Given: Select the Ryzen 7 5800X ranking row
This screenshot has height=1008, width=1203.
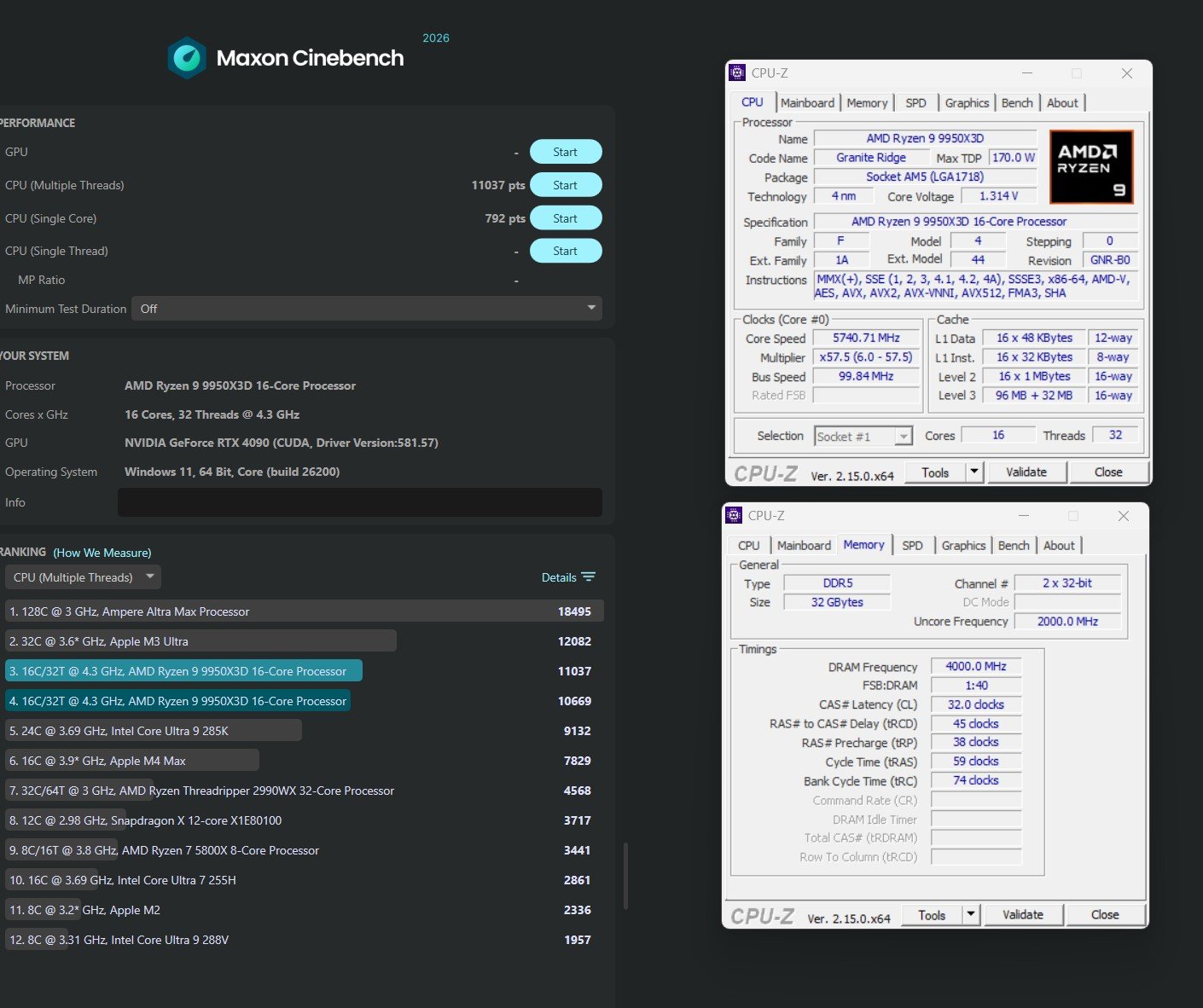Looking at the screenshot, I should pyautogui.click(x=304, y=850).
